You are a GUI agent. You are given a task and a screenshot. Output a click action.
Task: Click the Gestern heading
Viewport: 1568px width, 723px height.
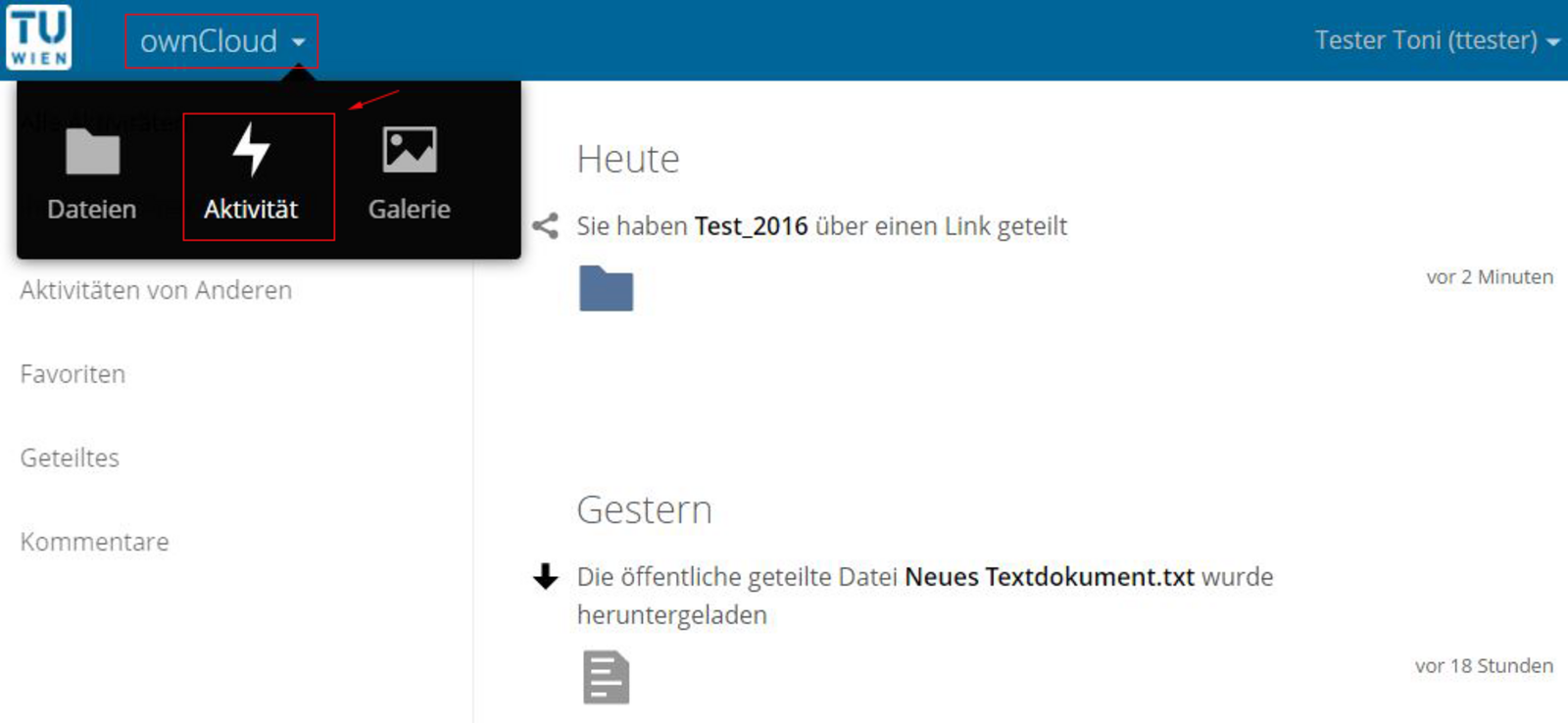point(644,510)
